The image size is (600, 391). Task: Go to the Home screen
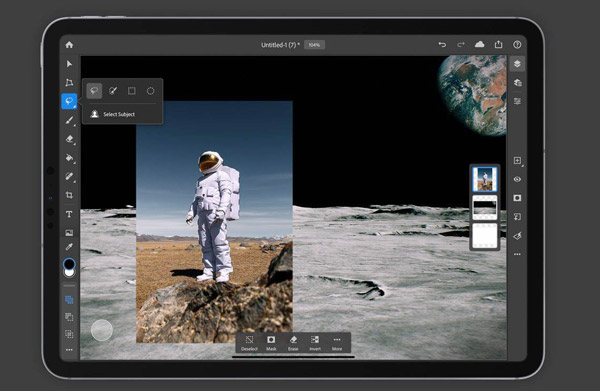[69, 45]
